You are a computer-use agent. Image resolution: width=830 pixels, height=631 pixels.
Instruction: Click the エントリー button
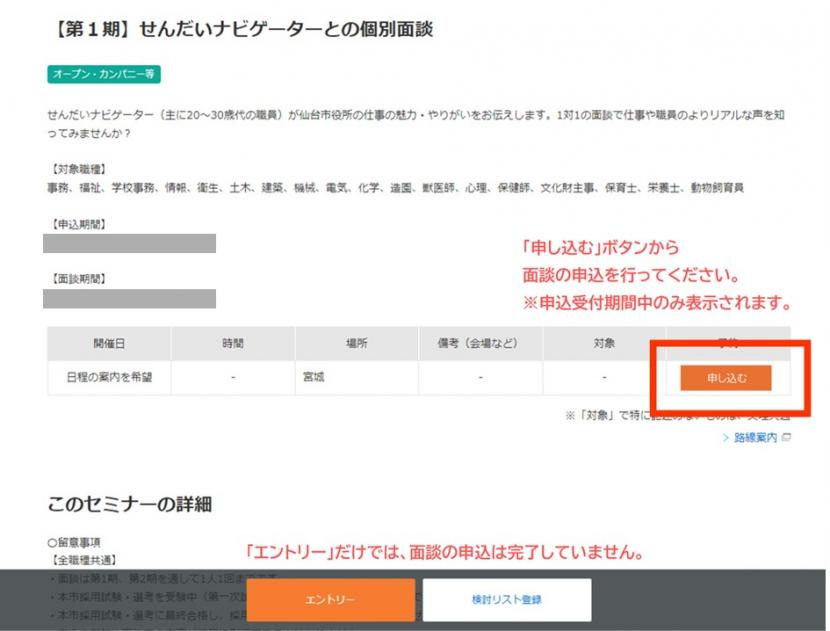pos(331,599)
